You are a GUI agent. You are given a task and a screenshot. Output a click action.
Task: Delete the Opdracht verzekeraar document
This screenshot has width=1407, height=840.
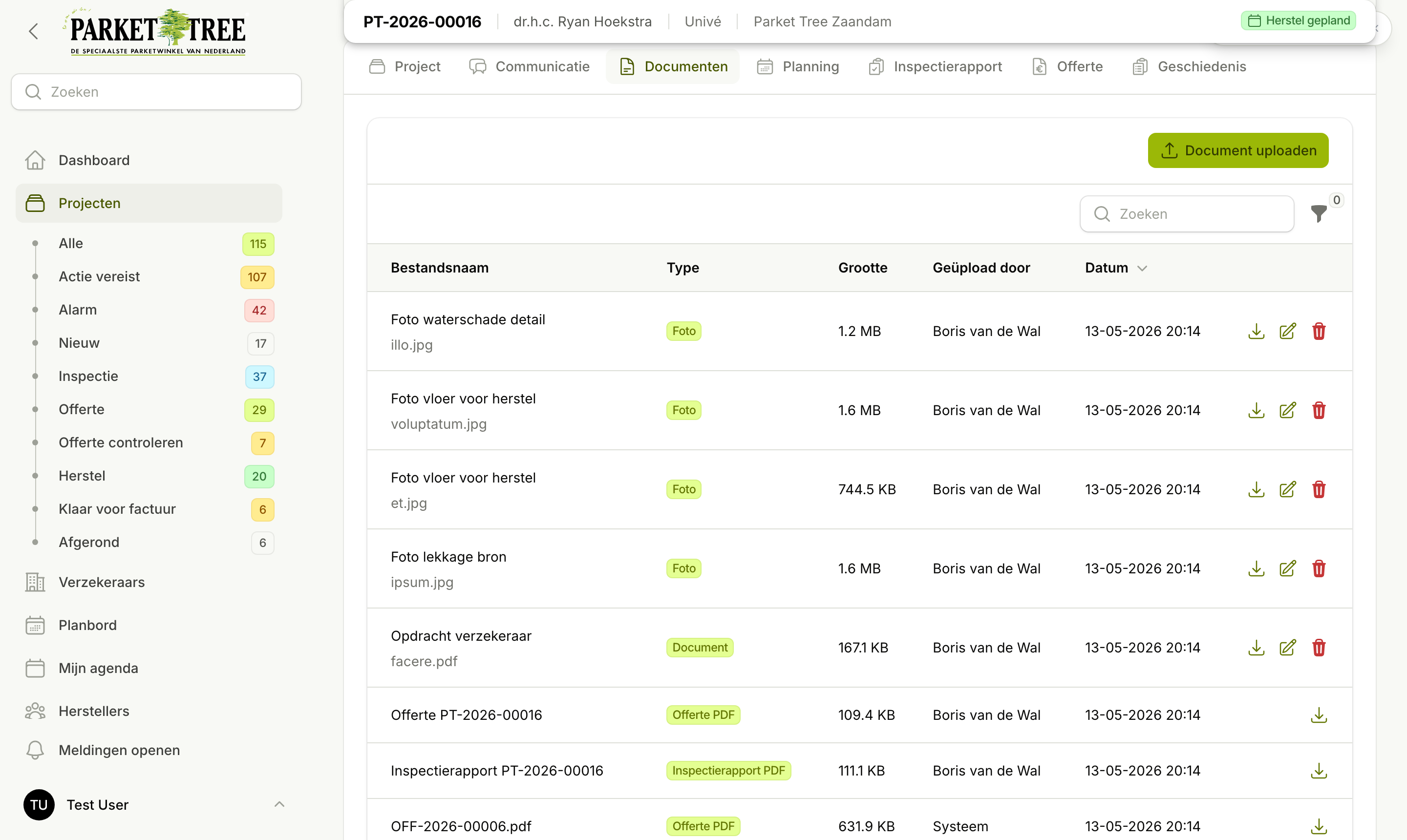[1319, 648]
